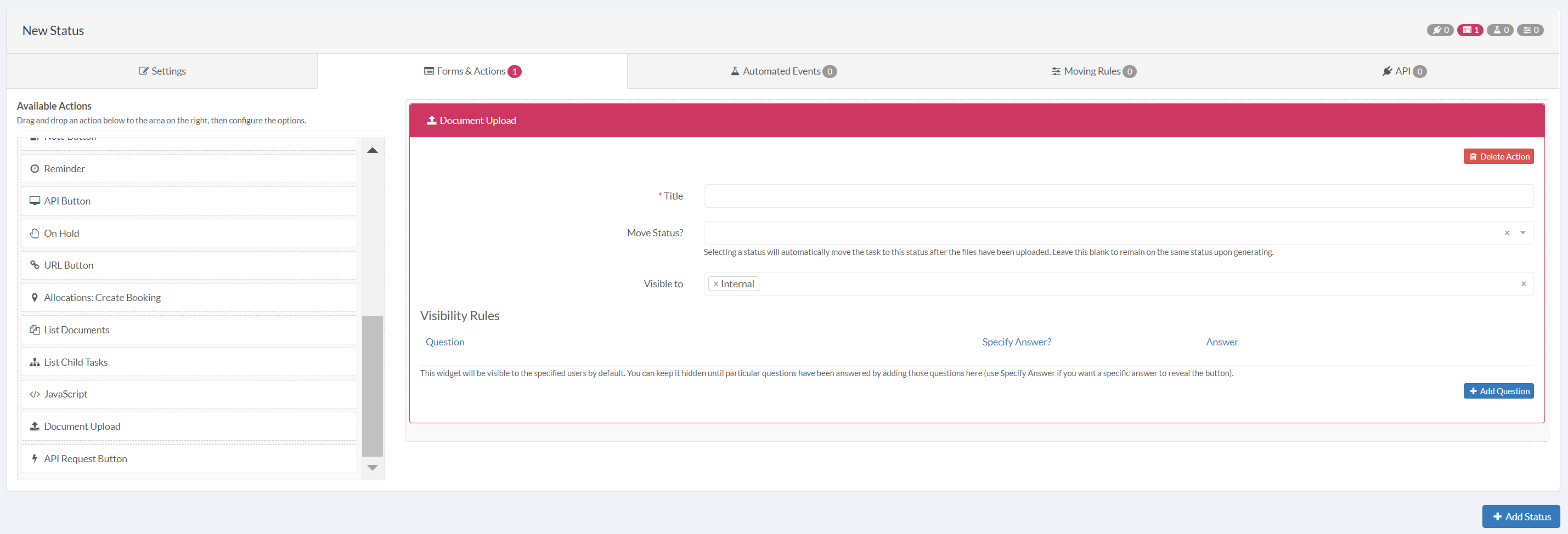Screen dimensions: 1568x534
Task: Click the Document Upload icon in actions list
Action: point(35,427)
